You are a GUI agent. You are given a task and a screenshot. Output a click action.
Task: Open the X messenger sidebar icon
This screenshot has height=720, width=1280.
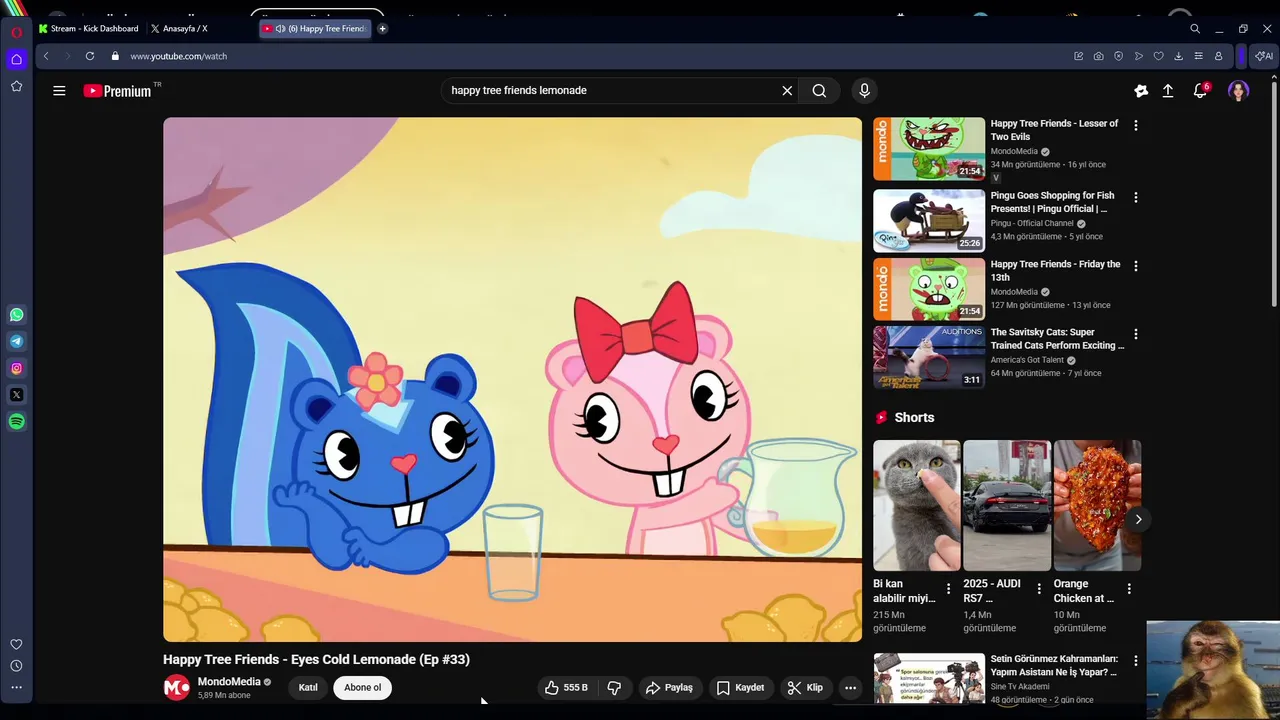pos(16,395)
